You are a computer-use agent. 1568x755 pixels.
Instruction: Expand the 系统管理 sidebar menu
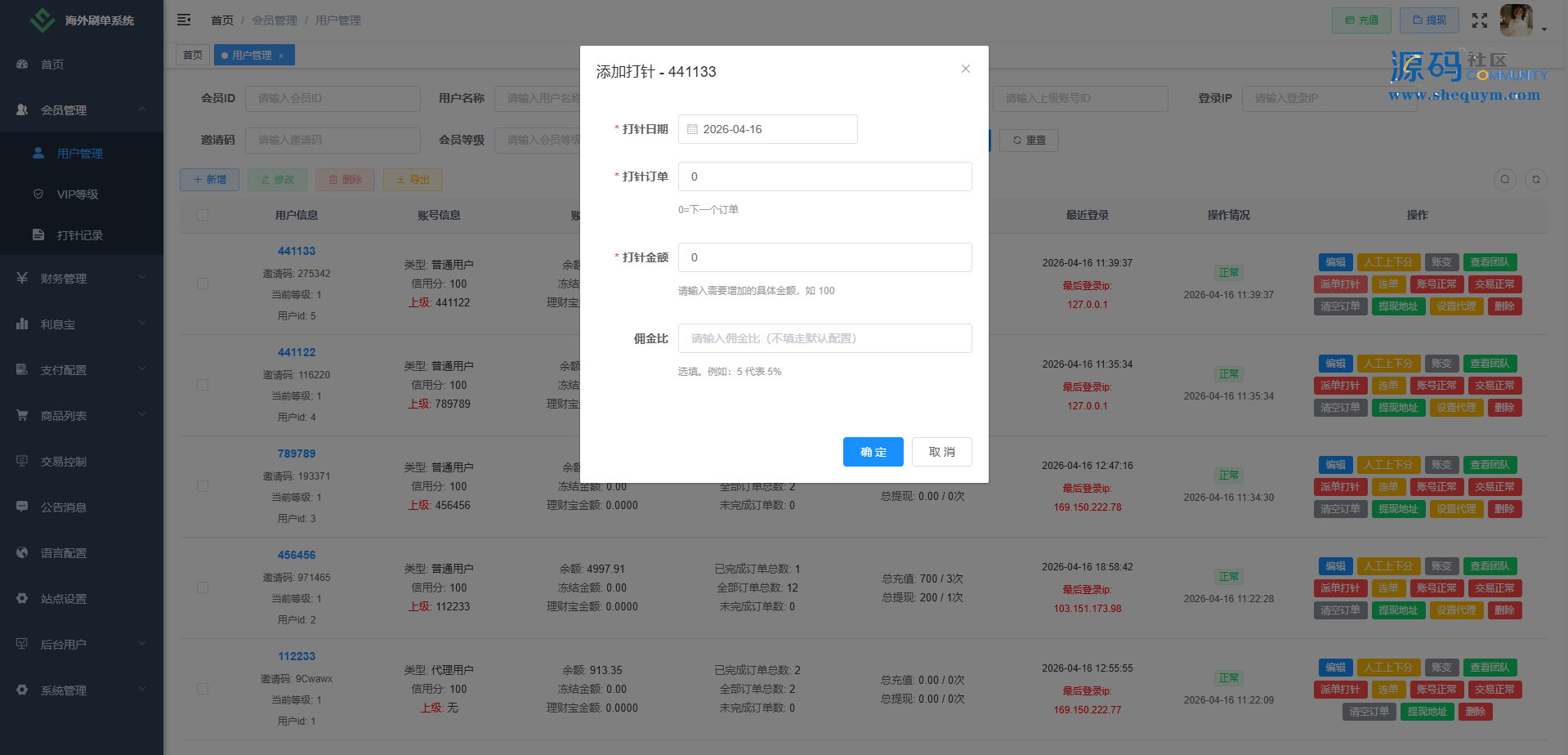[82, 690]
